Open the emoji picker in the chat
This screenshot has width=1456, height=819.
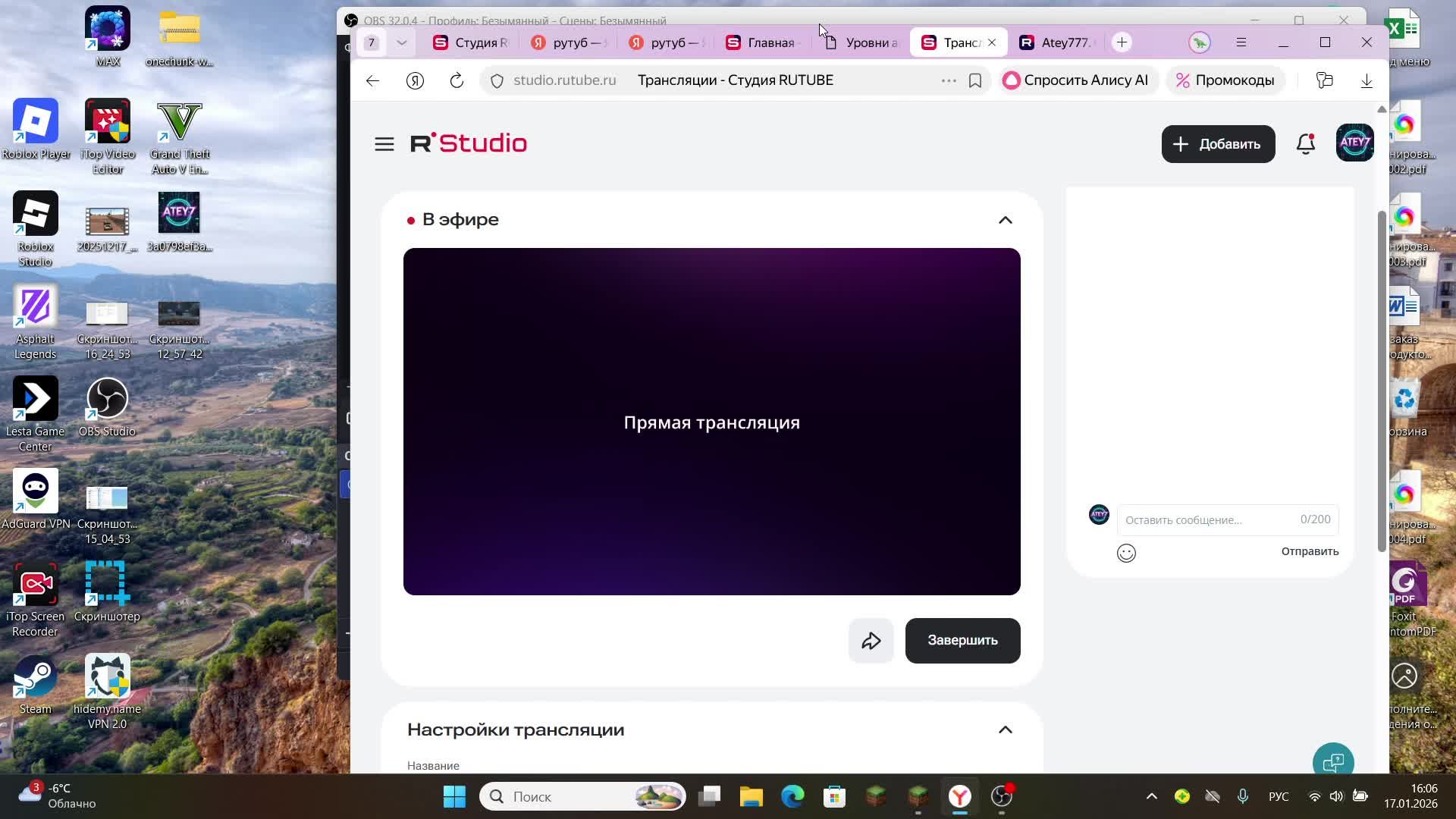pos(1126,554)
